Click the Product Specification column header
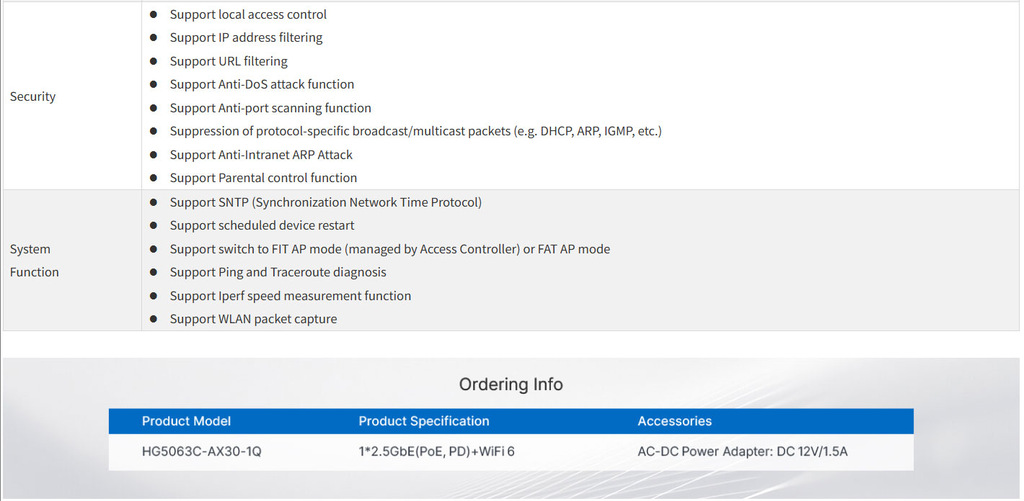This screenshot has width=1024, height=501. tap(424, 422)
